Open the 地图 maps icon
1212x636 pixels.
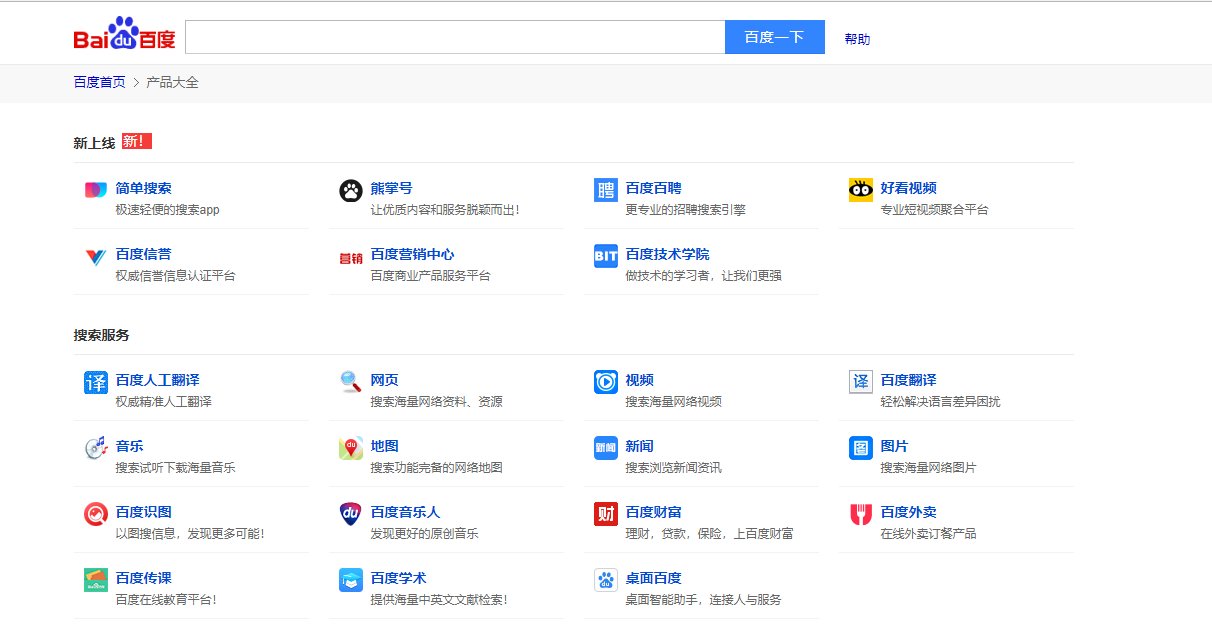click(351, 446)
